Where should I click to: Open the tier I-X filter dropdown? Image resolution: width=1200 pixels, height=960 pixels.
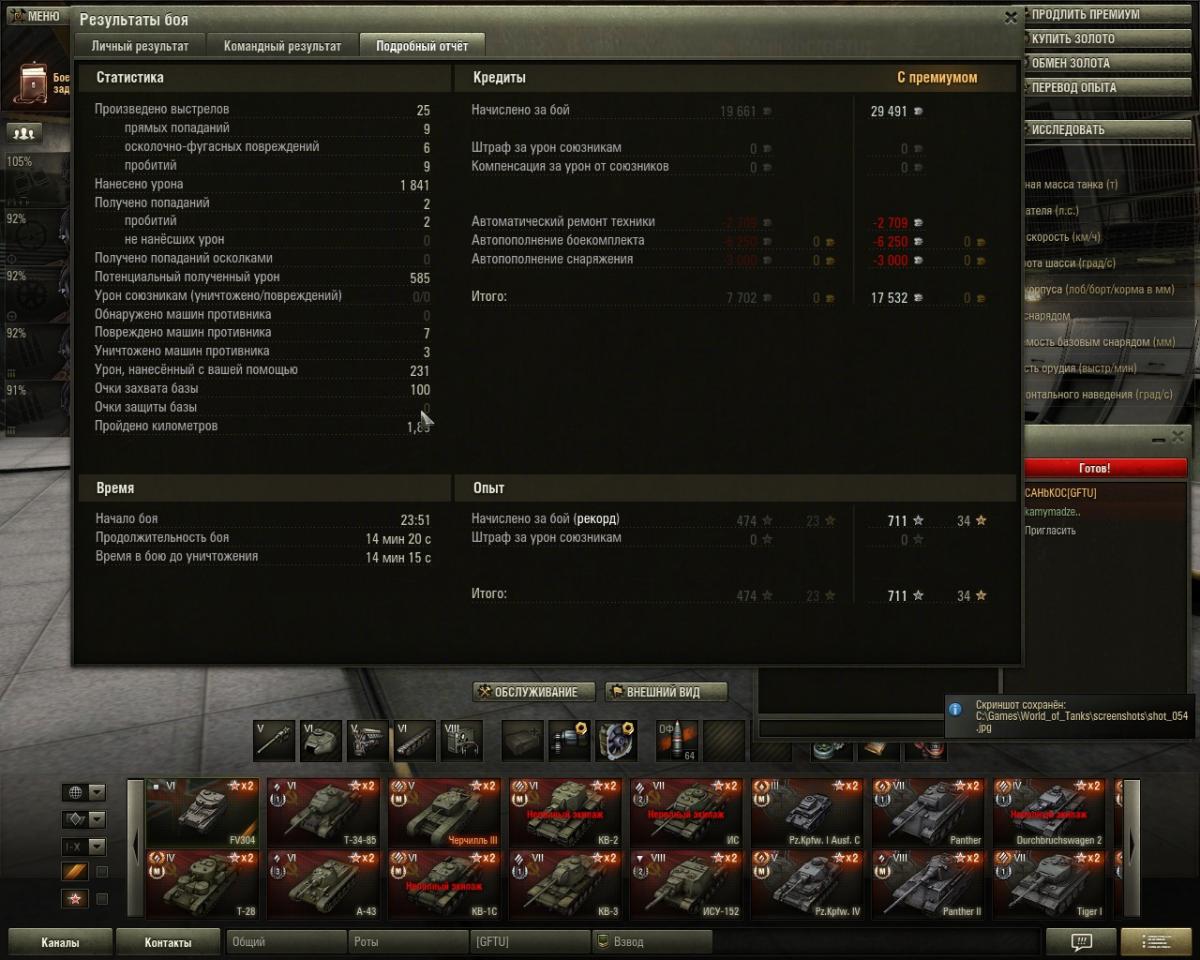pyautogui.click(x=85, y=846)
